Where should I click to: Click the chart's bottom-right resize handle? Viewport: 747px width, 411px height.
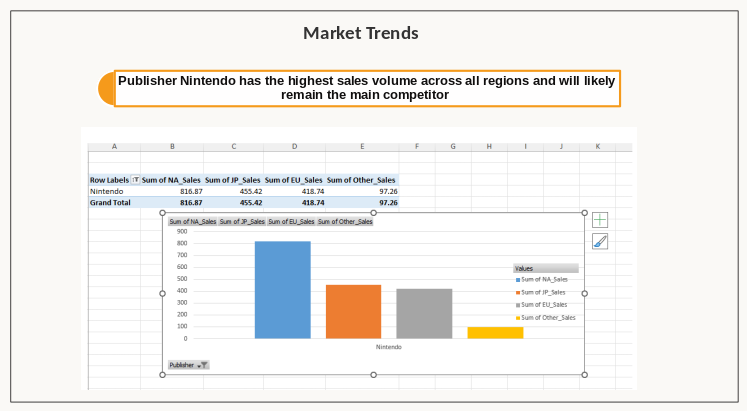point(585,375)
